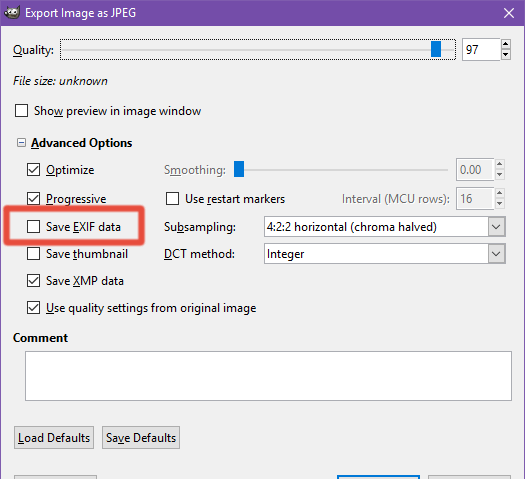This screenshot has width=525, height=479.
Task: Decrease Interval MCU rows with down arrow
Action: tap(500, 204)
